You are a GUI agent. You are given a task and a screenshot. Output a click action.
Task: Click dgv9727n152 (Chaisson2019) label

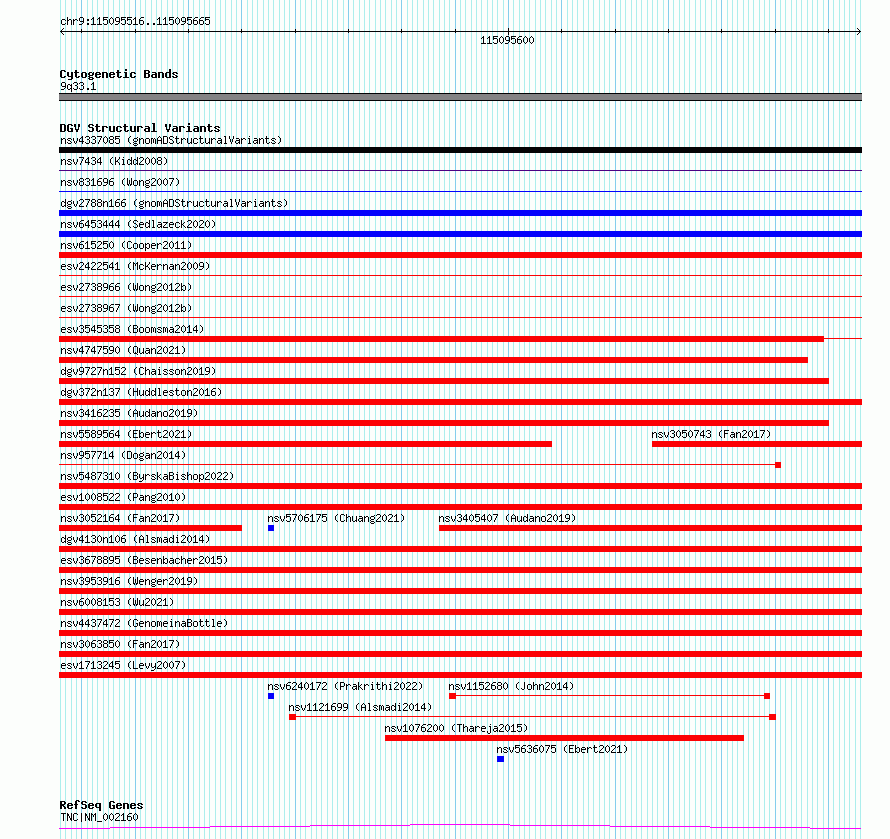(x=138, y=371)
